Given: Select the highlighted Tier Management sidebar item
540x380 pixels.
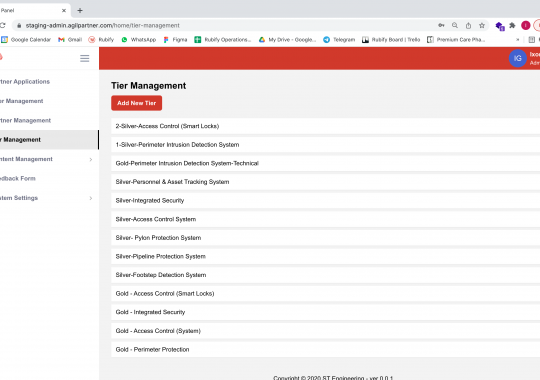Looking at the screenshot, I should [x=49, y=140].
